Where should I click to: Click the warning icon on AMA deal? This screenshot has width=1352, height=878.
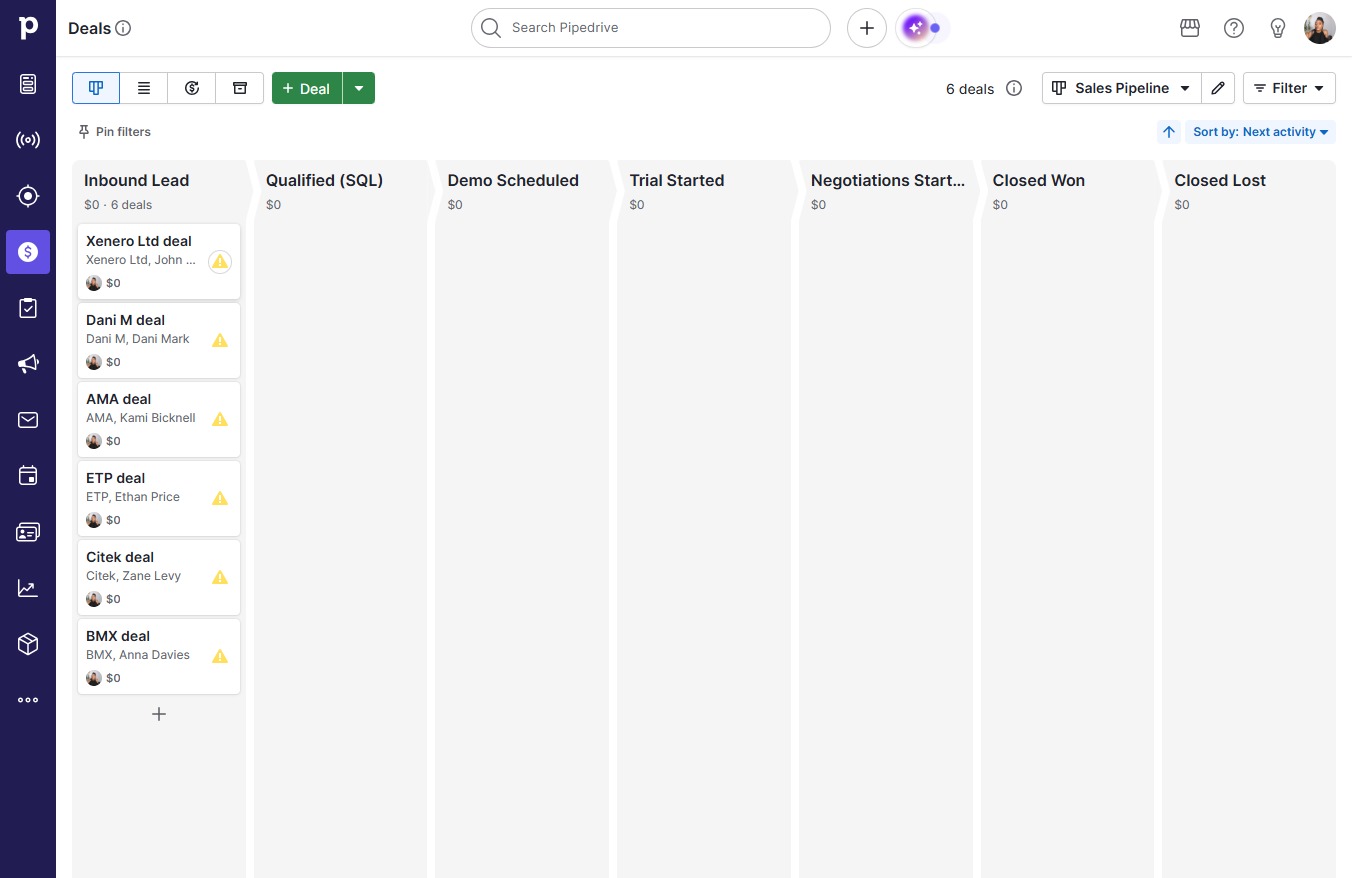coord(220,419)
